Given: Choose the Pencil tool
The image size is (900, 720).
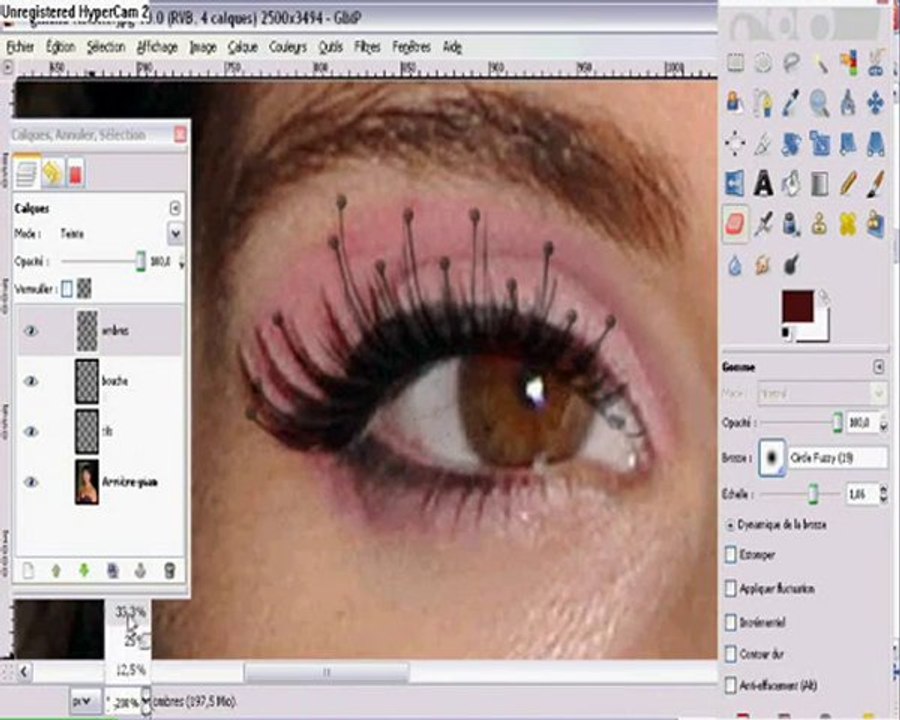Looking at the screenshot, I should pyautogui.click(x=848, y=184).
